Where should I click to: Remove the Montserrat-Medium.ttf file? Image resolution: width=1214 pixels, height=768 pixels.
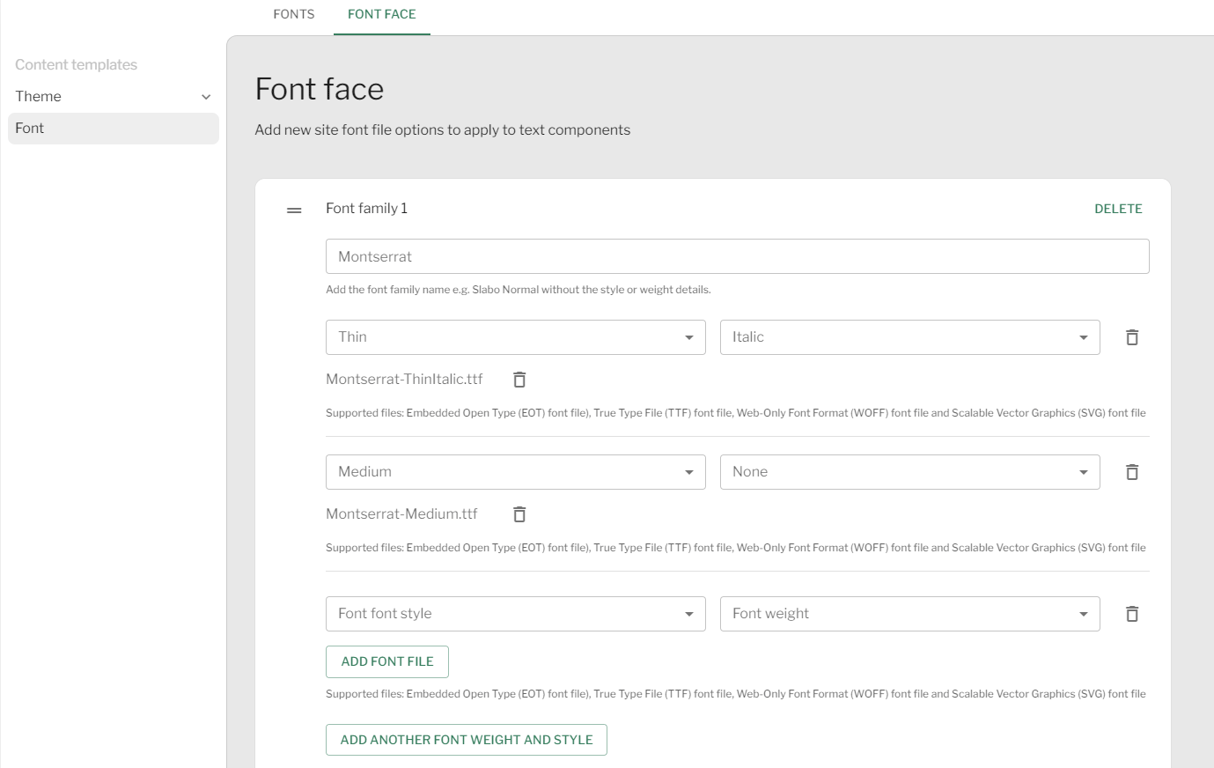[x=519, y=514]
